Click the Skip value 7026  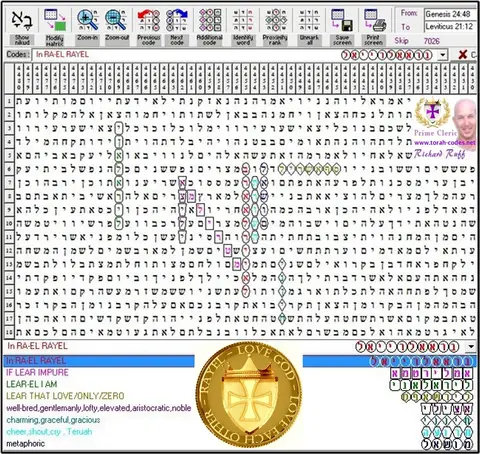click(432, 41)
